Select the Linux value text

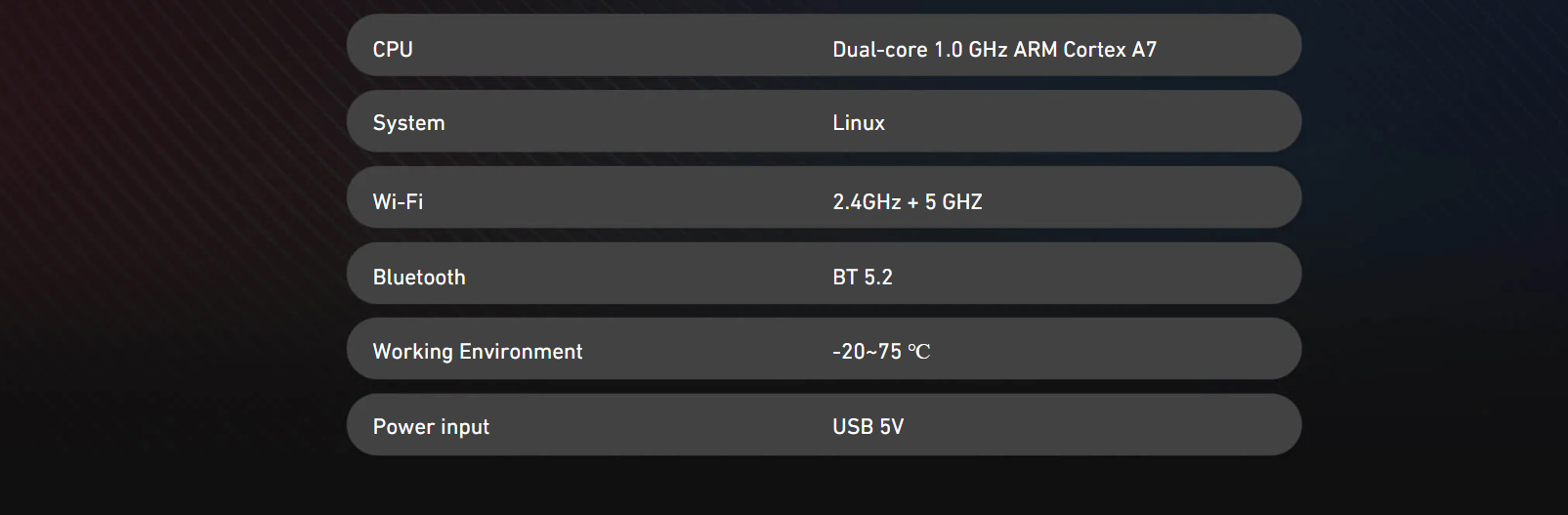coord(859,123)
